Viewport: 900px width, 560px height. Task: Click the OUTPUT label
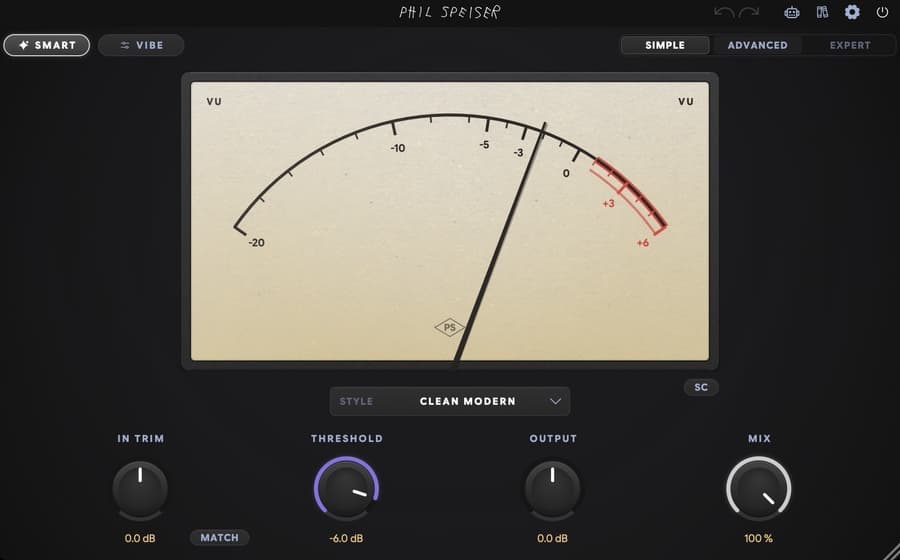click(553, 438)
